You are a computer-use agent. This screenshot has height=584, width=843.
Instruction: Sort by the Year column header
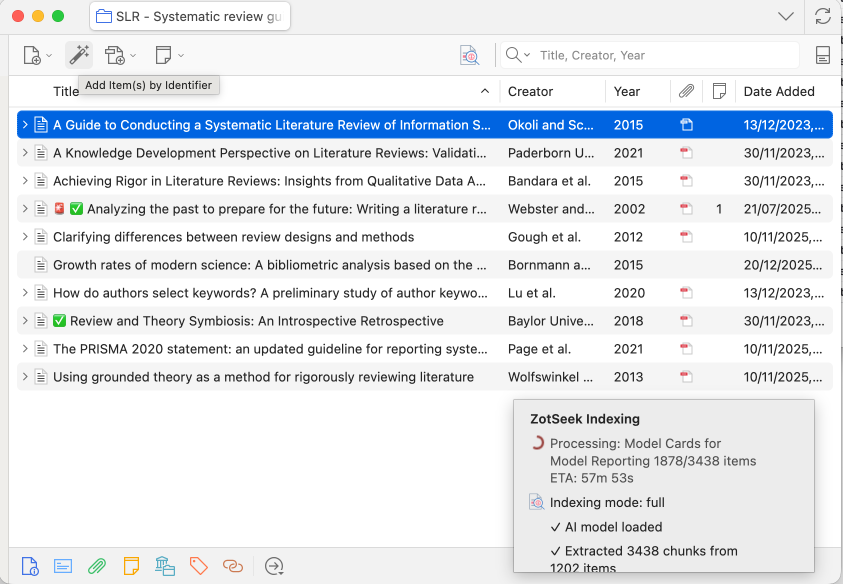(638, 91)
